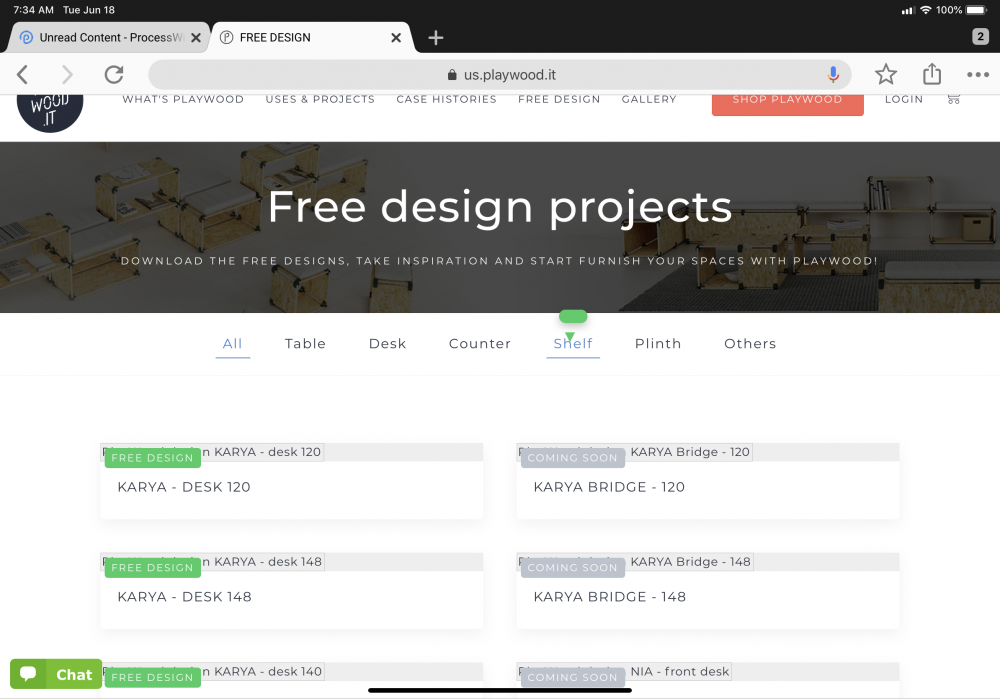Open the shopping cart icon
This screenshot has height=699, width=1000.
tap(953, 99)
